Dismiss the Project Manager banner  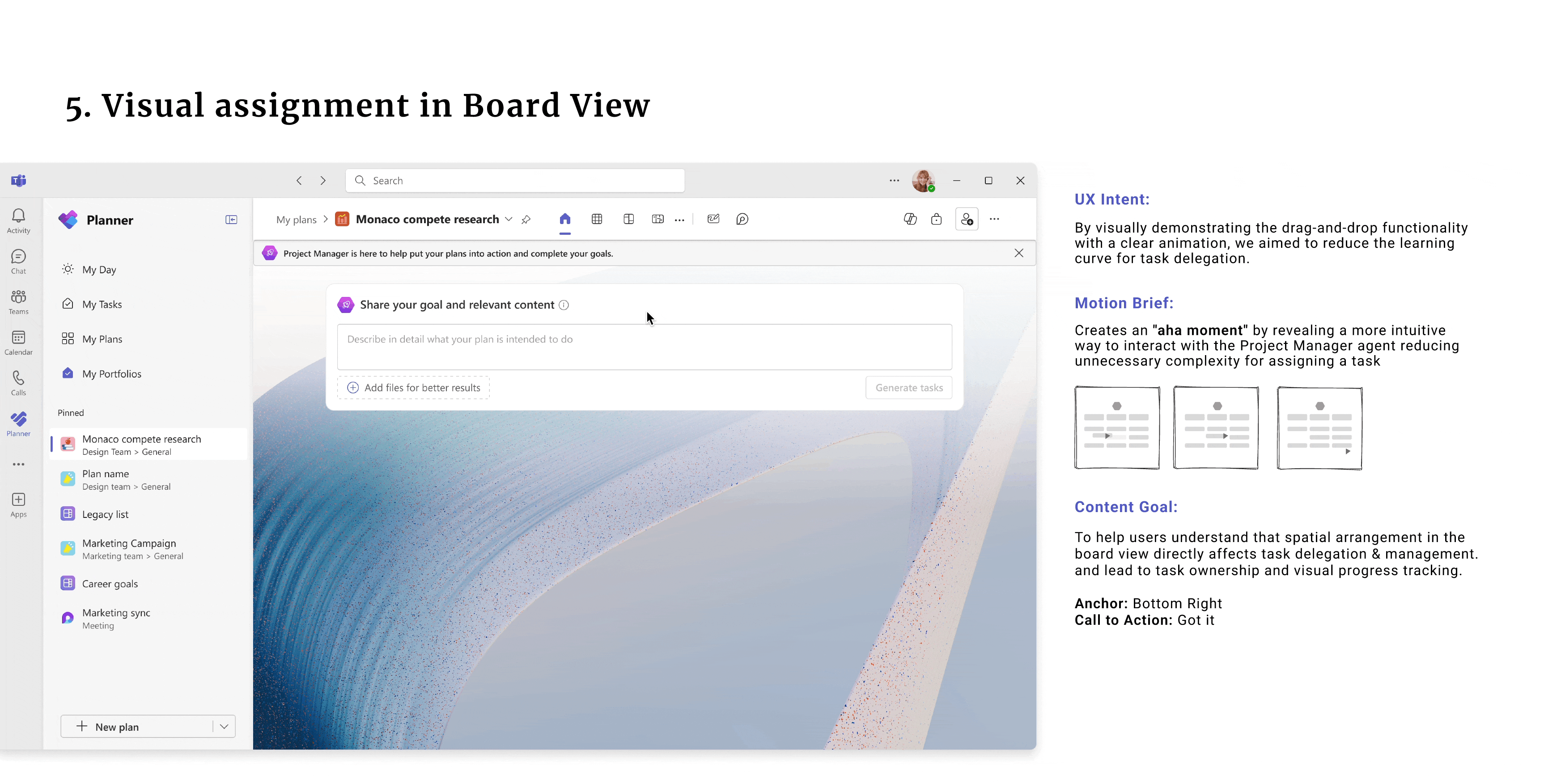tap(1019, 253)
